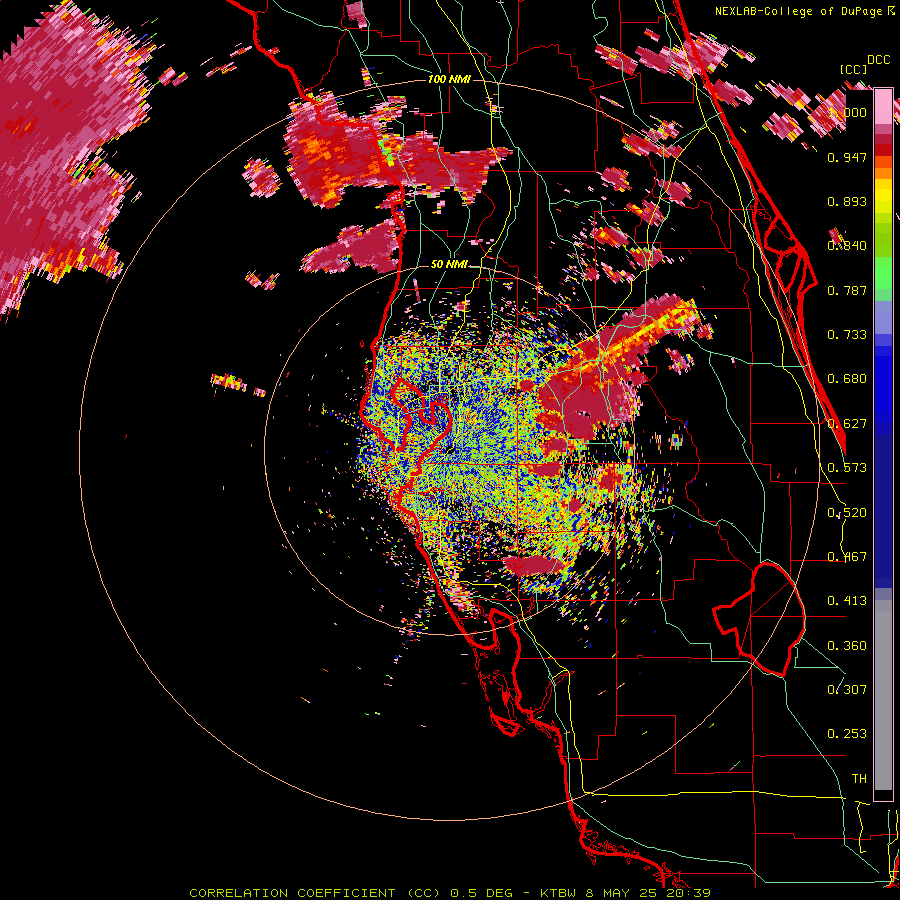Click the 0.947 legend value
Screen dimensions: 900x900
pos(847,157)
